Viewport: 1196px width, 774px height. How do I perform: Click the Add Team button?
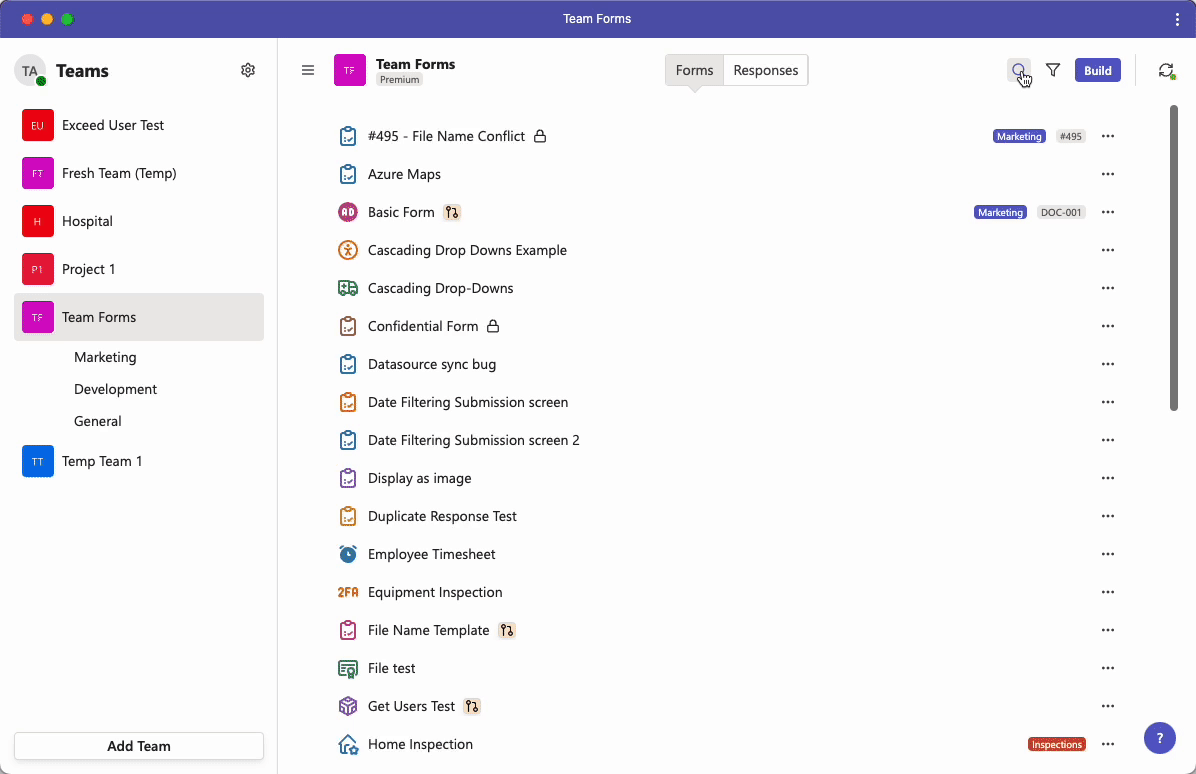[139, 746]
